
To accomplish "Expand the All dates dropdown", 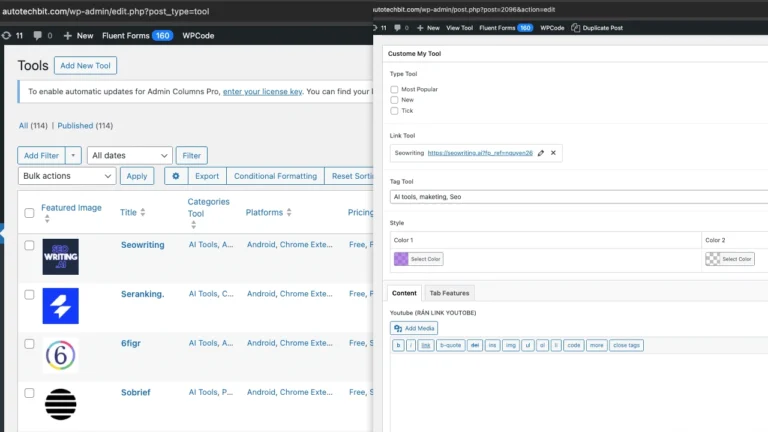I will click(x=129, y=155).
